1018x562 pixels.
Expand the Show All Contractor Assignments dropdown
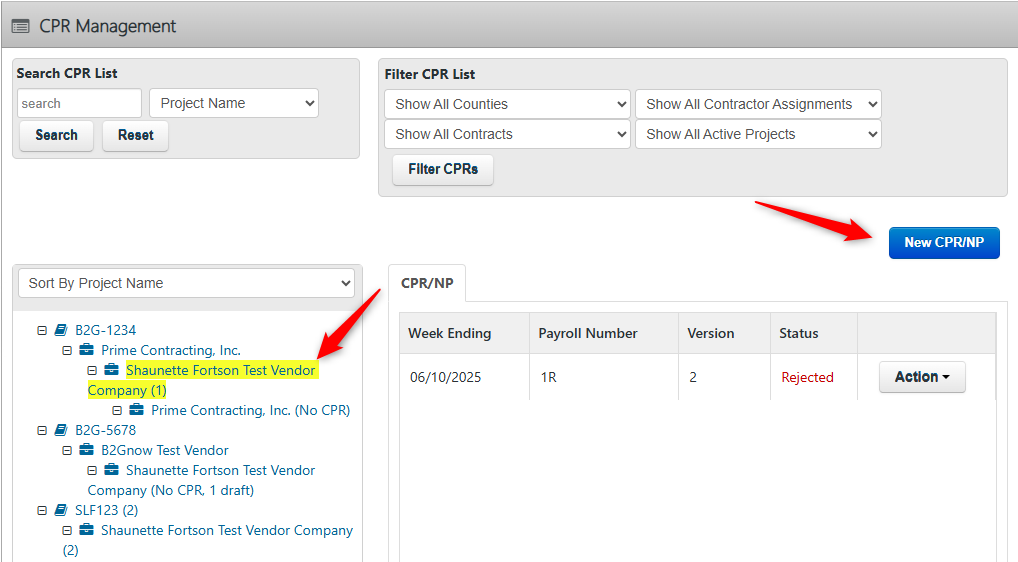tap(758, 104)
